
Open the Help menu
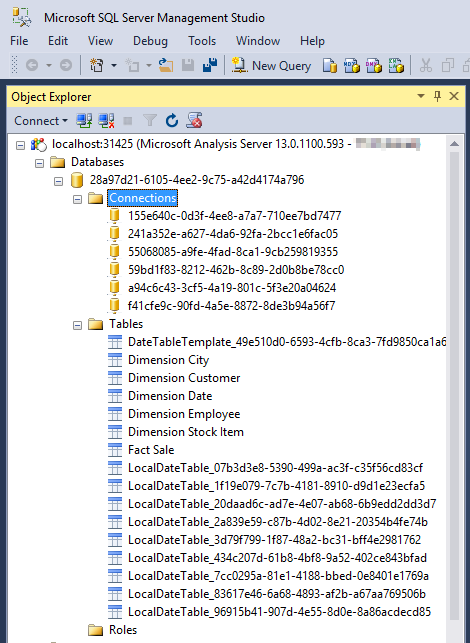(x=312, y=41)
